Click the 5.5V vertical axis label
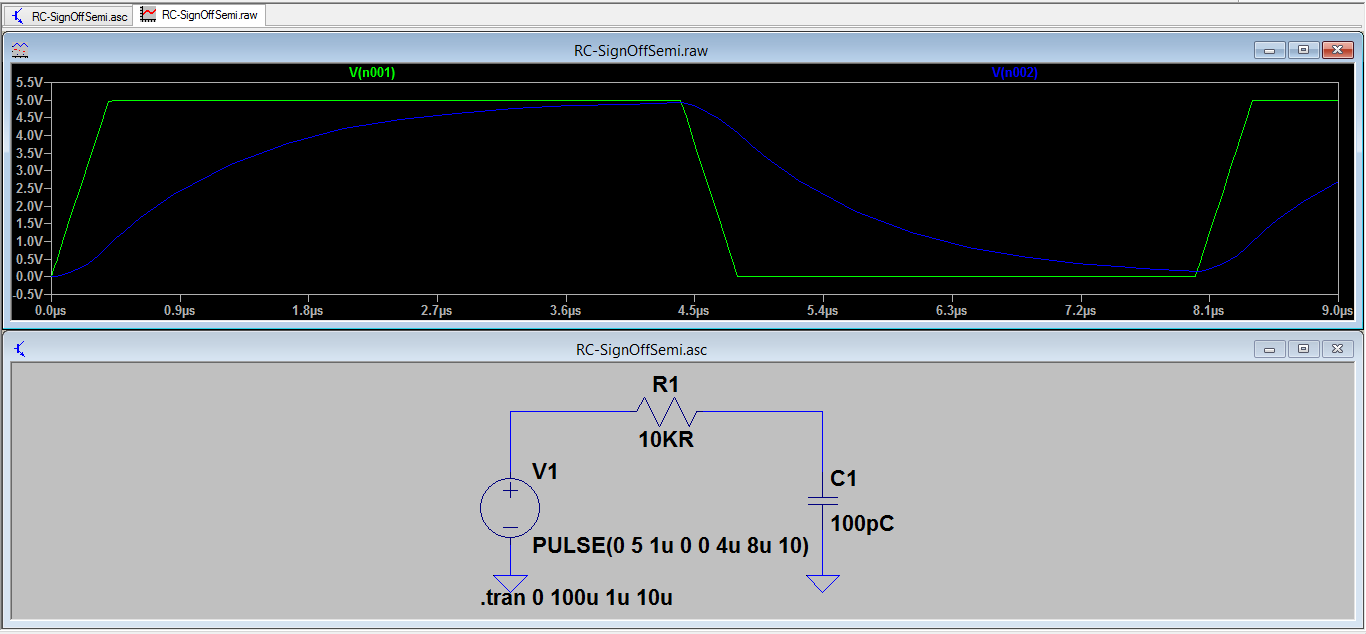 click(29, 82)
